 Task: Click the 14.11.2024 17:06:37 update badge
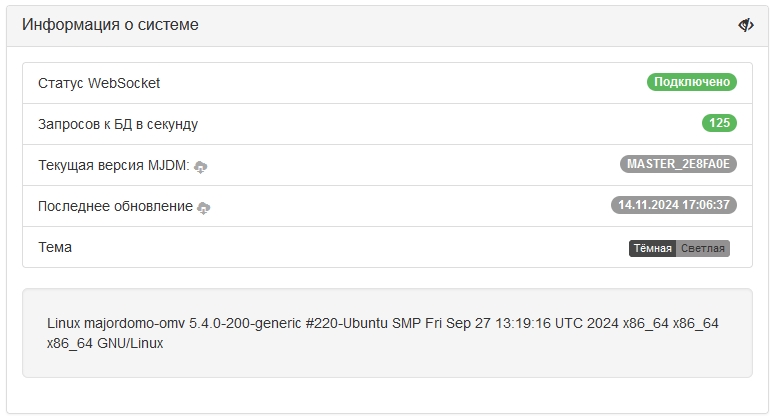(673, 205)
